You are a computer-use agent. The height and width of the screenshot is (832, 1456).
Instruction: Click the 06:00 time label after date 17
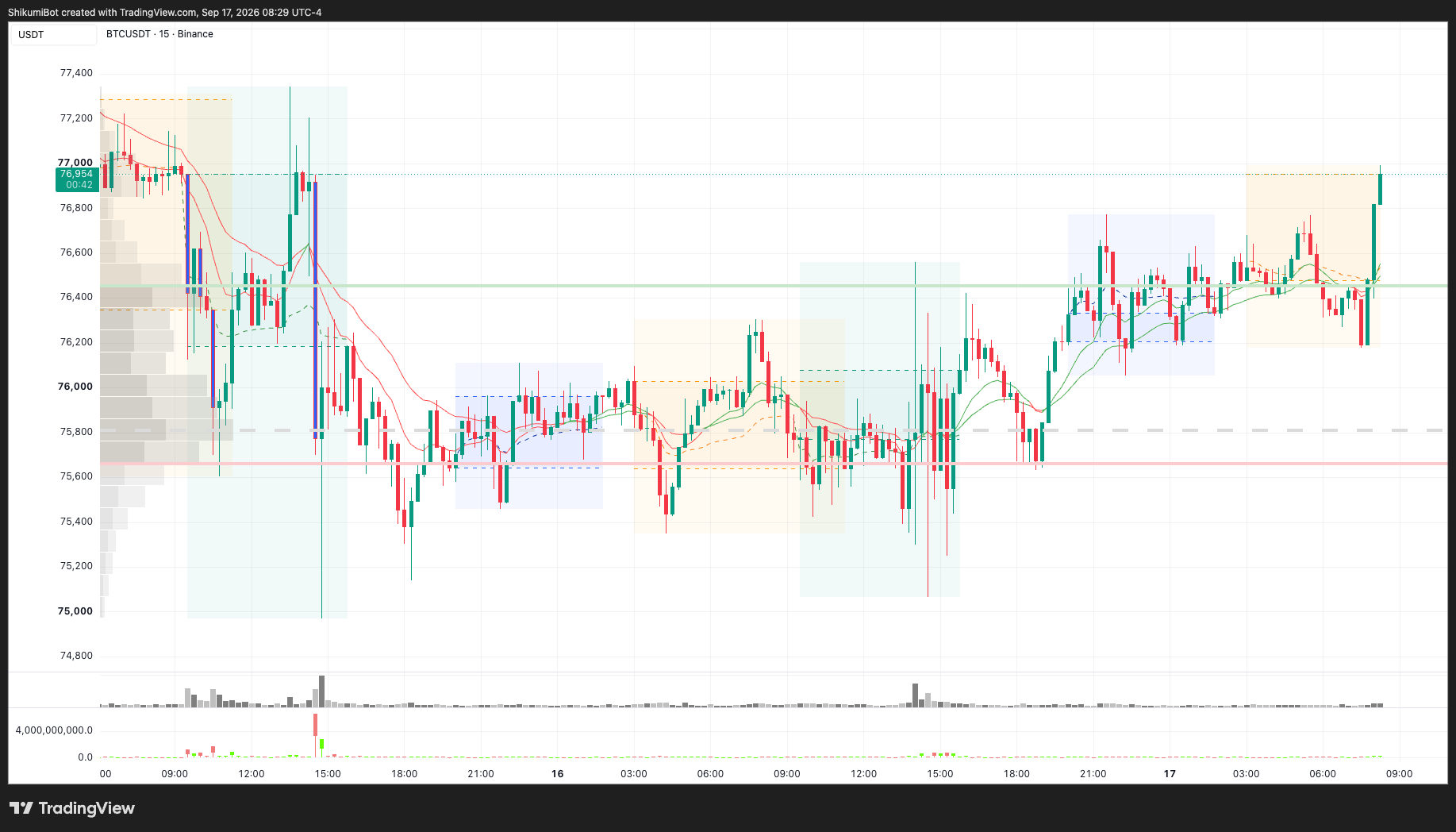[x=1323, y=774]
